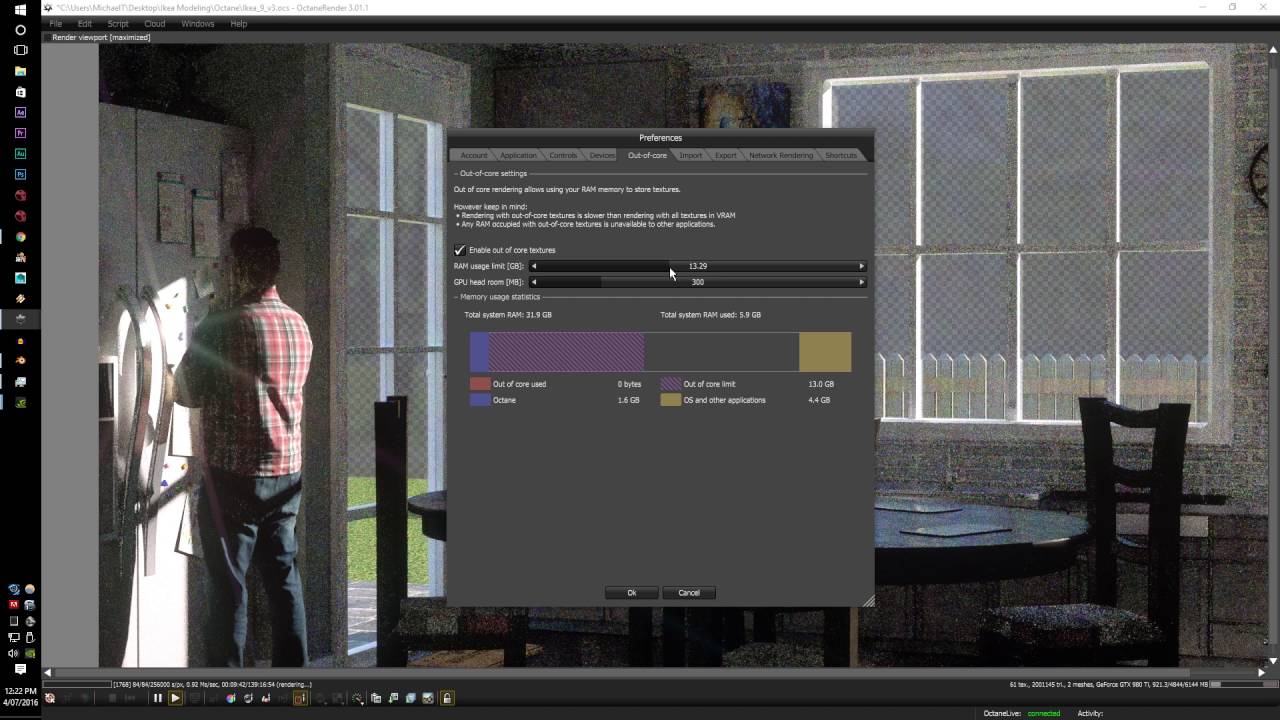Click the Windows Start button
This screenshot has height=720, width=1280.
20,9
